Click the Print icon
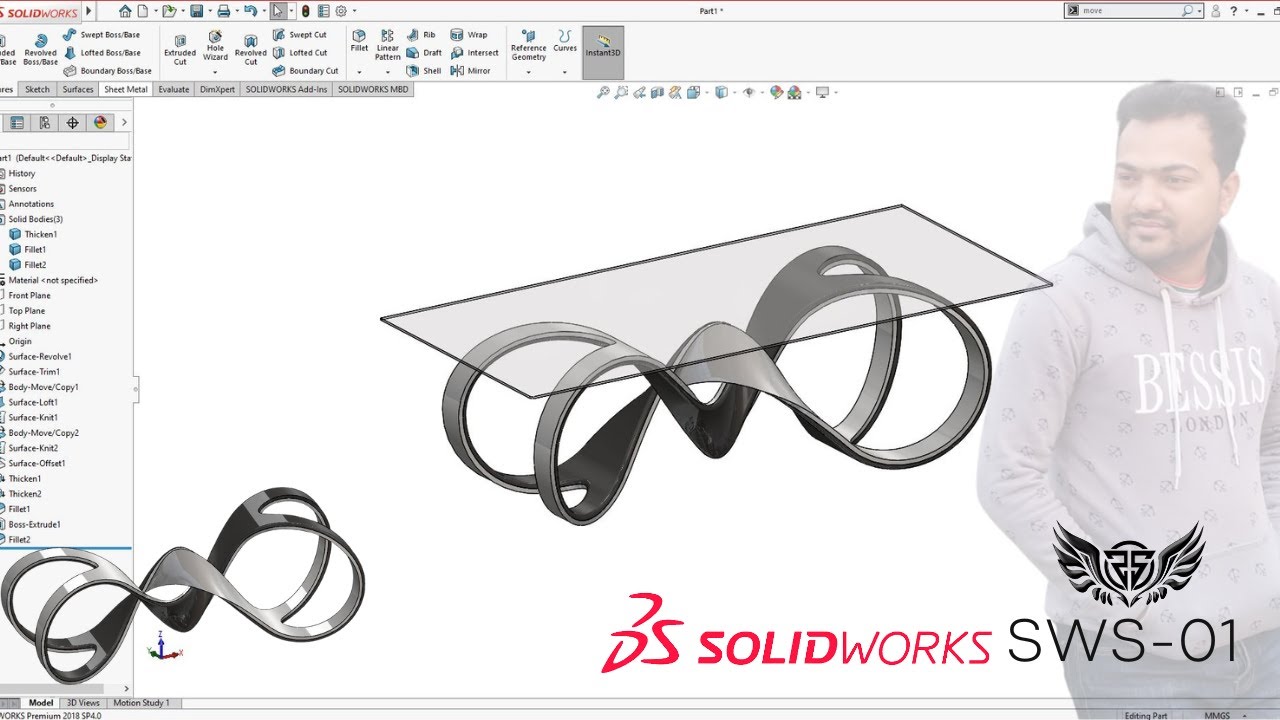The height and width of the screenshot is (720, 1280). [224, 11]
